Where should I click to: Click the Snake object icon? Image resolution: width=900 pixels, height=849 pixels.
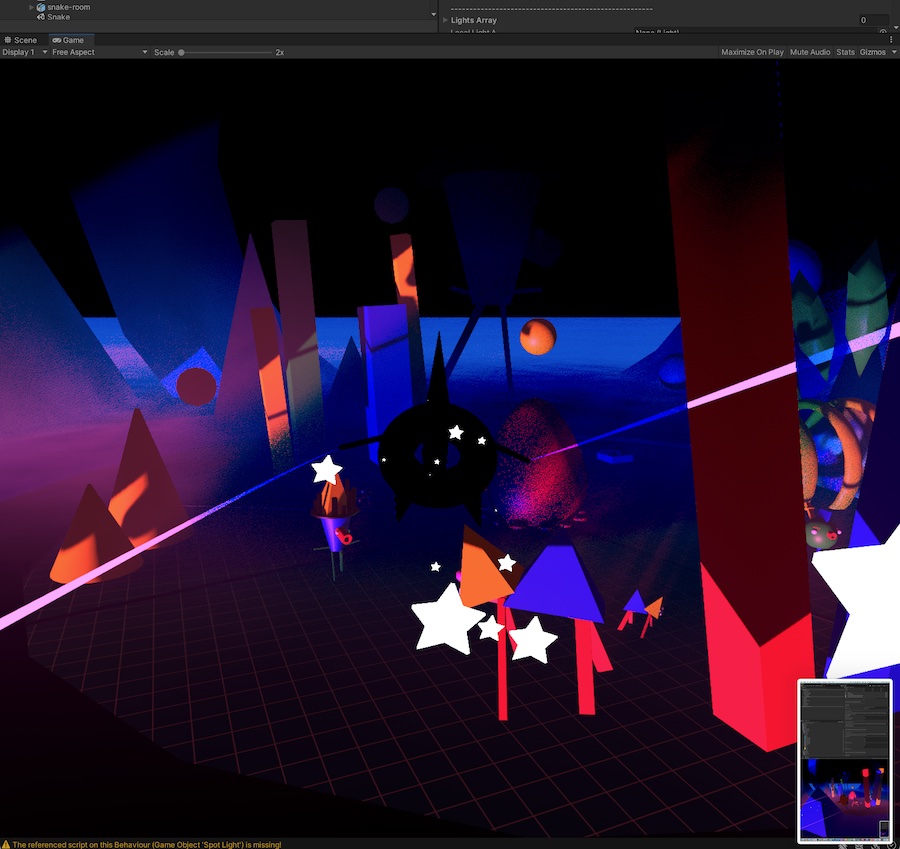pos(41,17)
